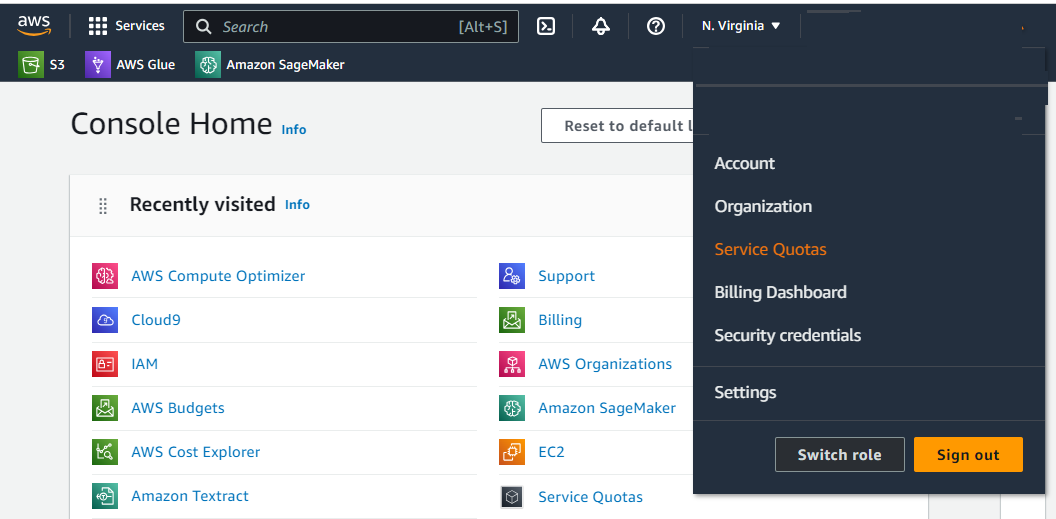The width and height of the screenshot is (1056, 519).
Task: Click the Service Quotas cube icon
Action: click(512, 497)
